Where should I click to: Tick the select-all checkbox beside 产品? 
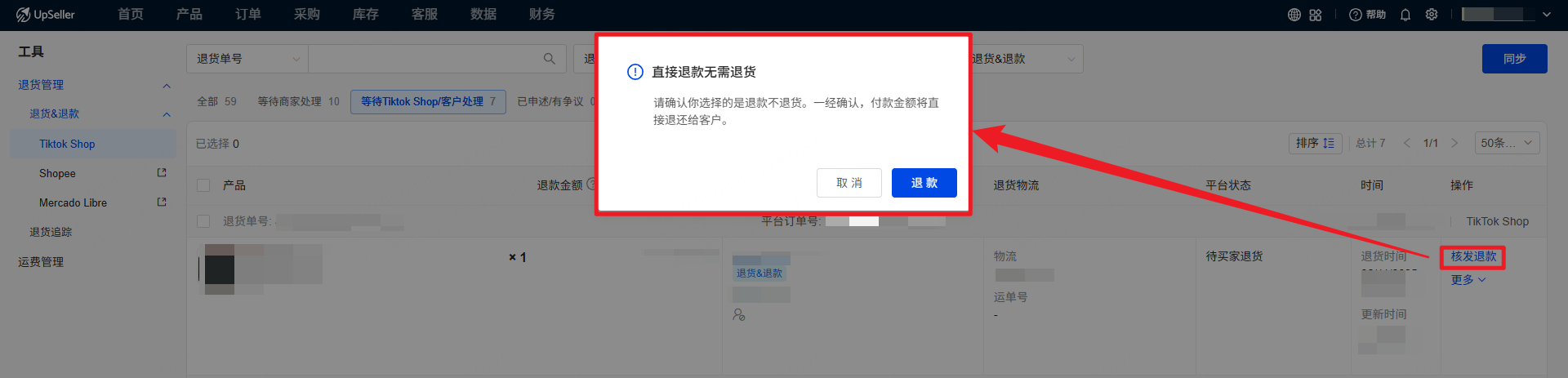pos(203,185)
